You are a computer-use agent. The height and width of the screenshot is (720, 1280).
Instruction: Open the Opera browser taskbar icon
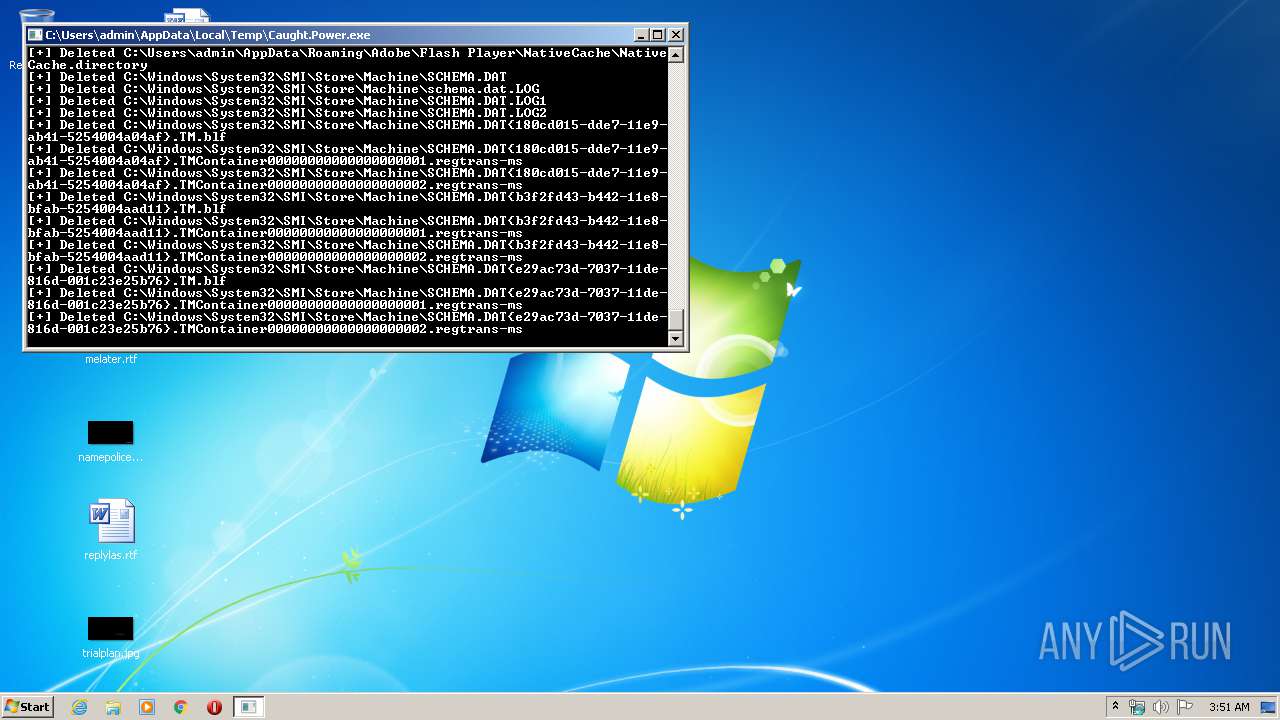coord(214,707)
